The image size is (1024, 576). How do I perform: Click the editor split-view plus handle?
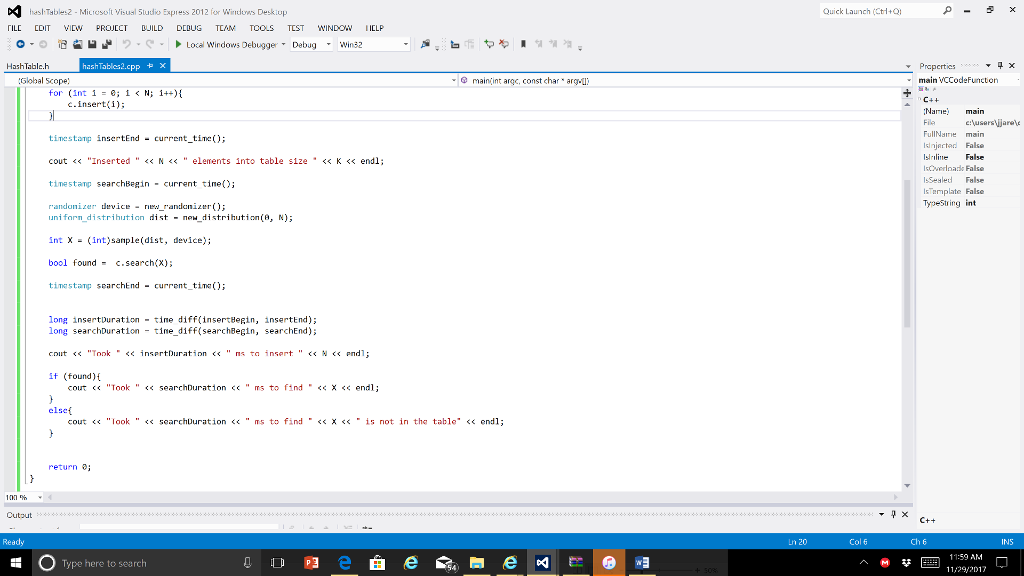[x=907, y=93]
